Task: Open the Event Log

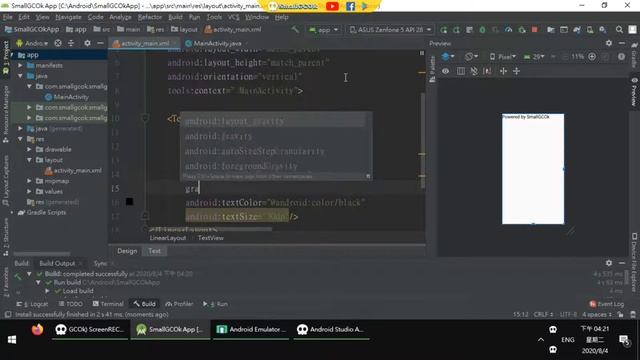Action: [x=607, y=304]
